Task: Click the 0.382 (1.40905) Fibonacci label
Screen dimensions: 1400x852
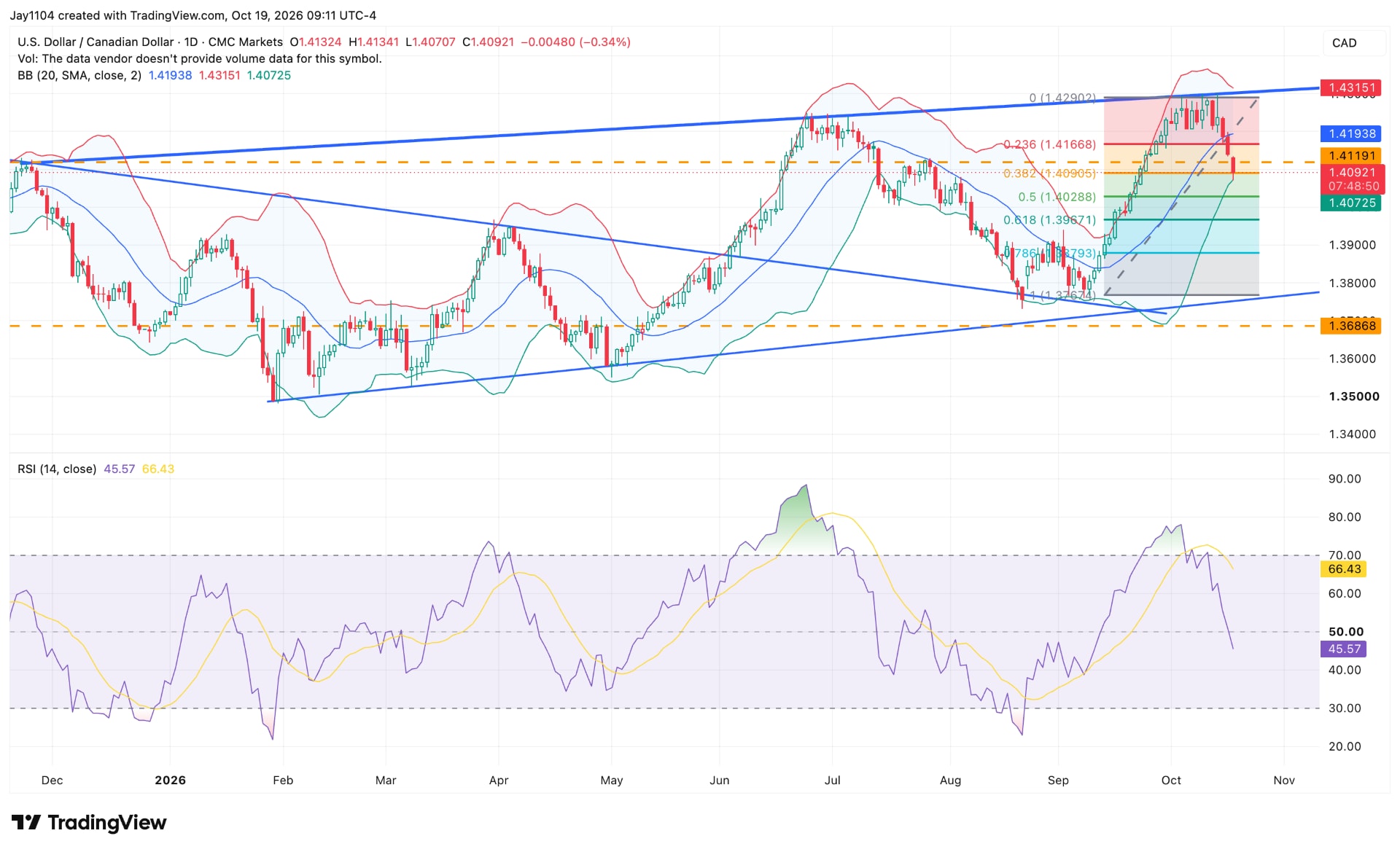Action: coord(1049,173)
